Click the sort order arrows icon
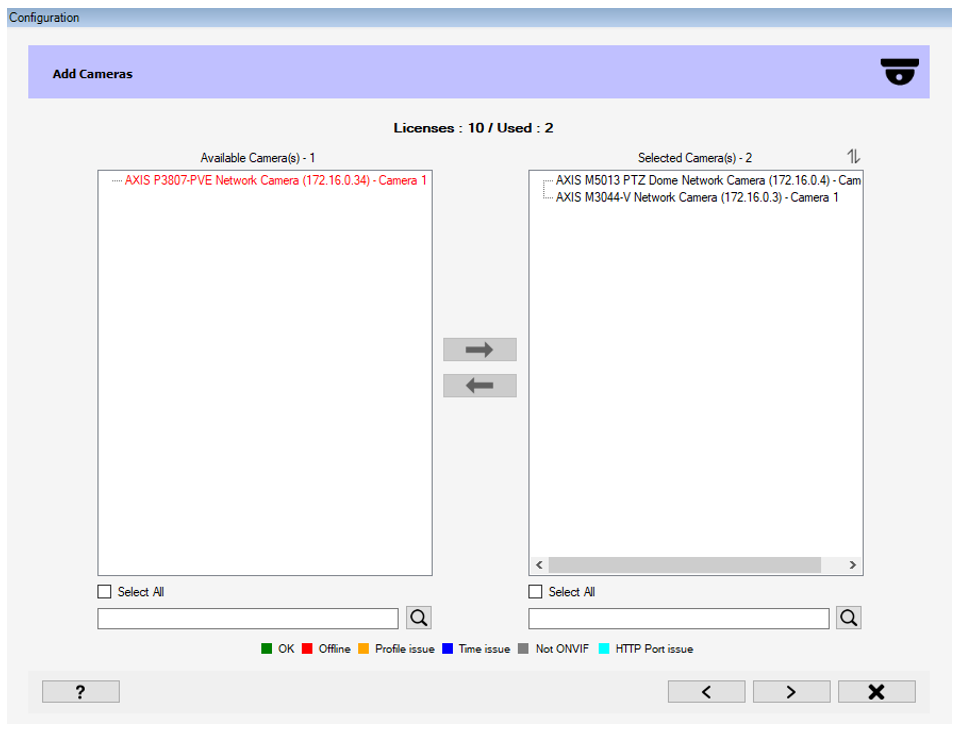959x736 pixels. pos(853,156)
